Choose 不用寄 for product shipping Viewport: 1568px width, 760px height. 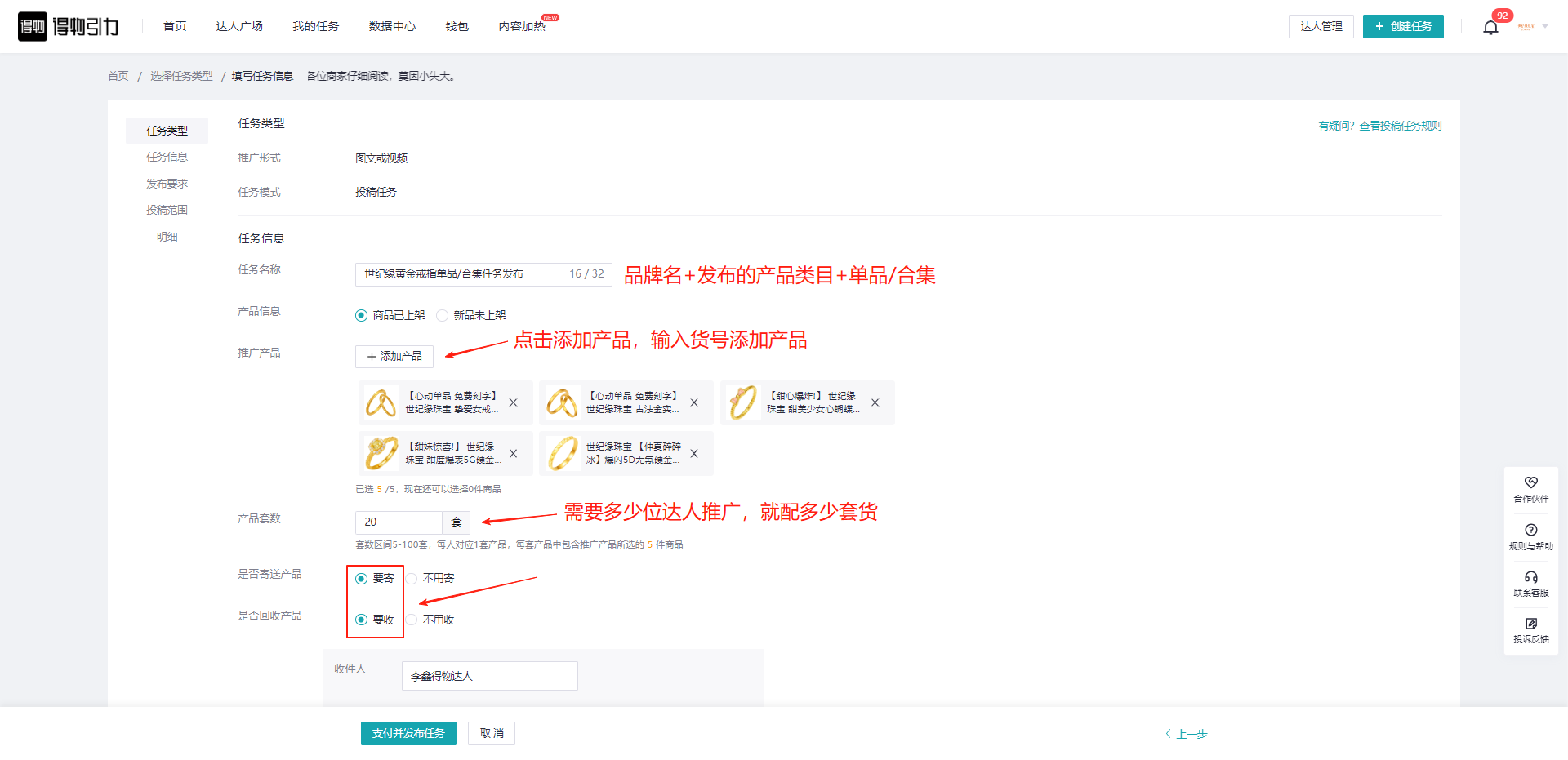(x=412, y=579)
